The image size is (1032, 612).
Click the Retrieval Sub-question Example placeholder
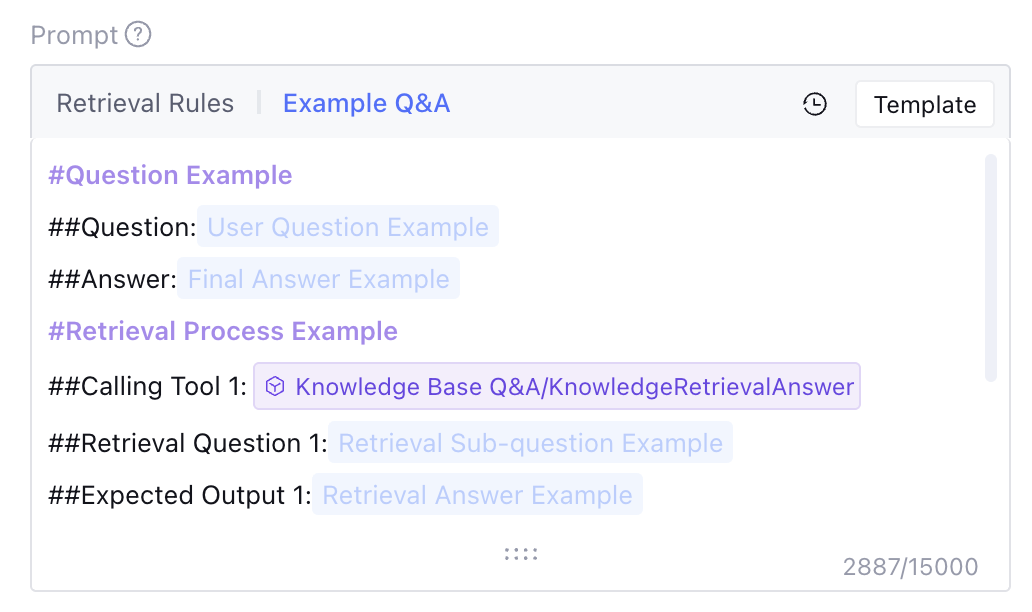[530, 443]
